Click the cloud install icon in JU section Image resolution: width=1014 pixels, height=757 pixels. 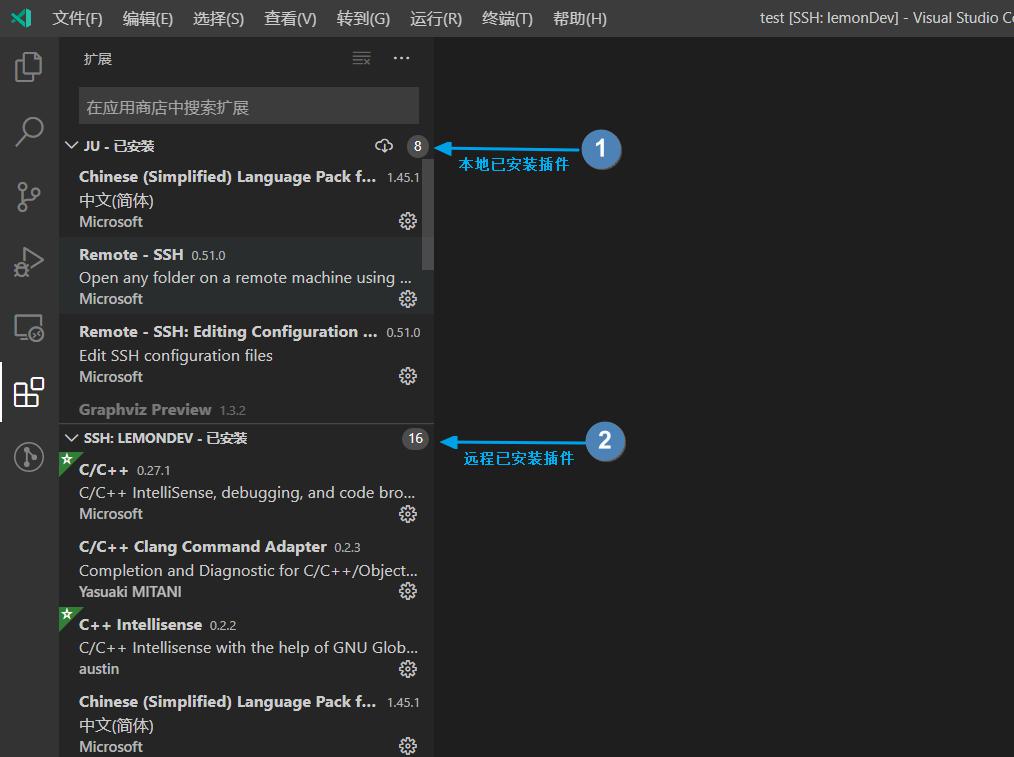tap(384, 145)
